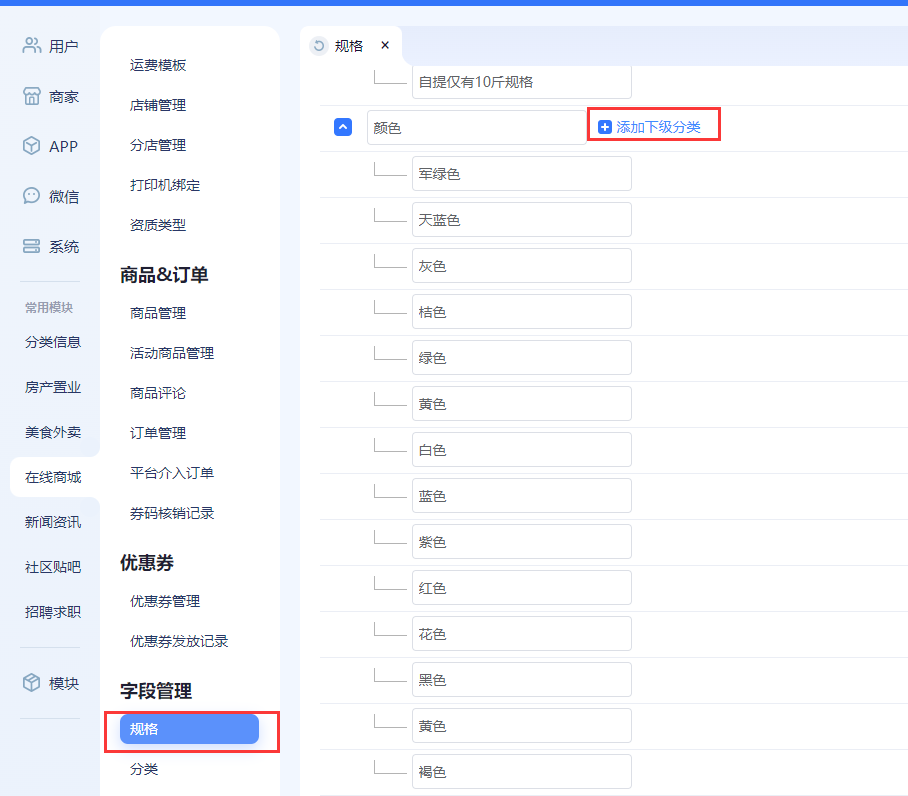Open the 微信 chat bubble icon
The image size is (908, 796).
(31, 196)
